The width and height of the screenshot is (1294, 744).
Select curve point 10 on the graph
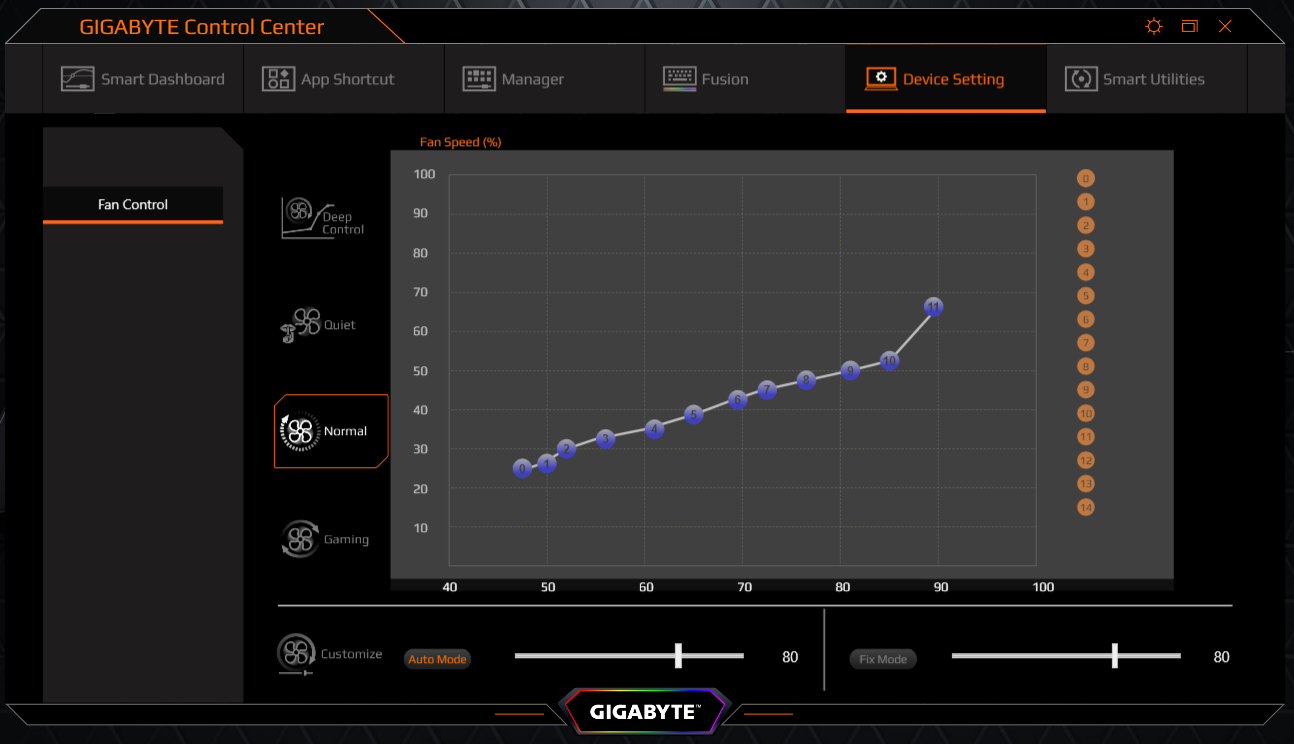[890, 360]
